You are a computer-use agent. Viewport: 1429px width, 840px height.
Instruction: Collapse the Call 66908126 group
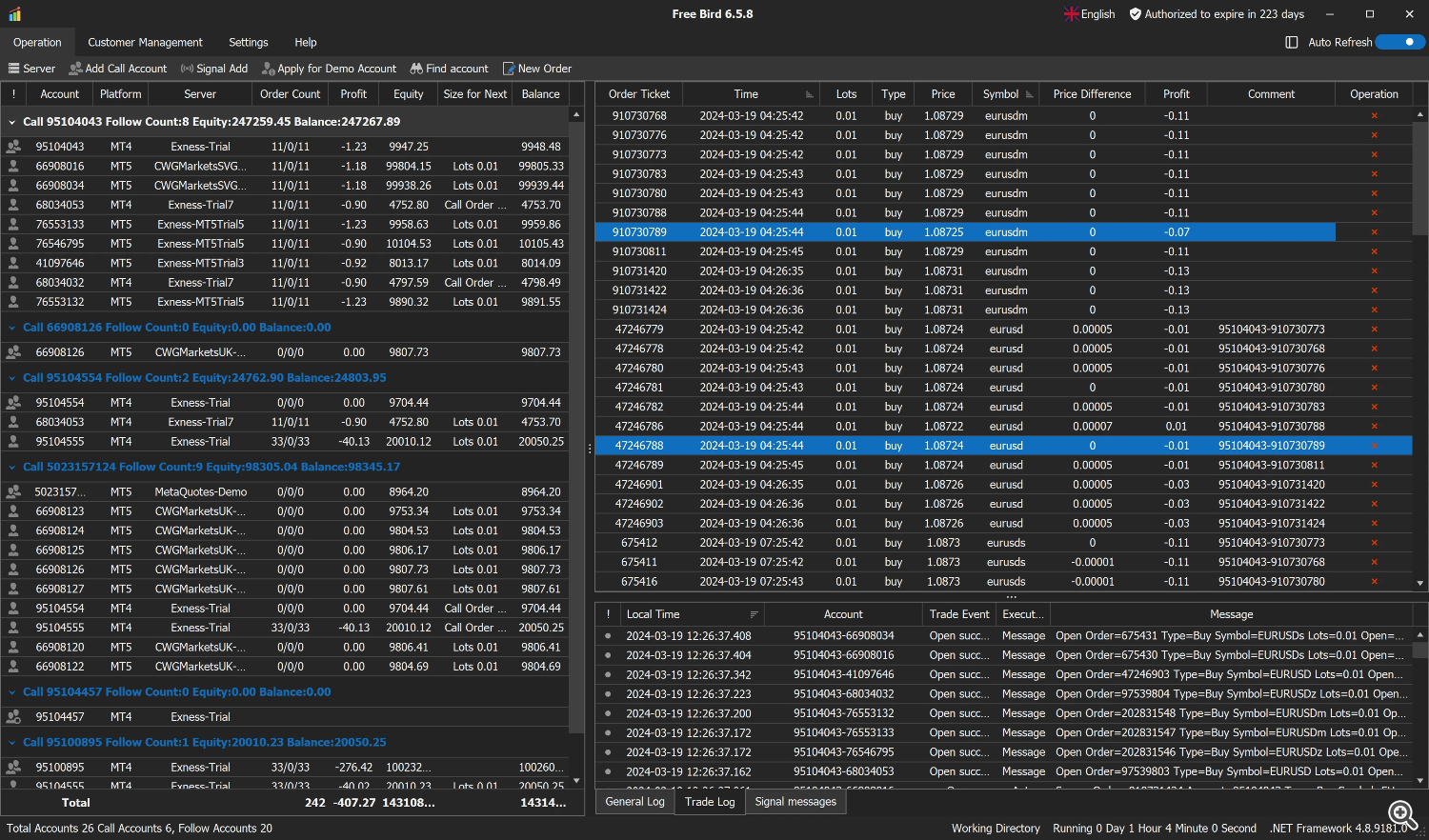[12, 328]
